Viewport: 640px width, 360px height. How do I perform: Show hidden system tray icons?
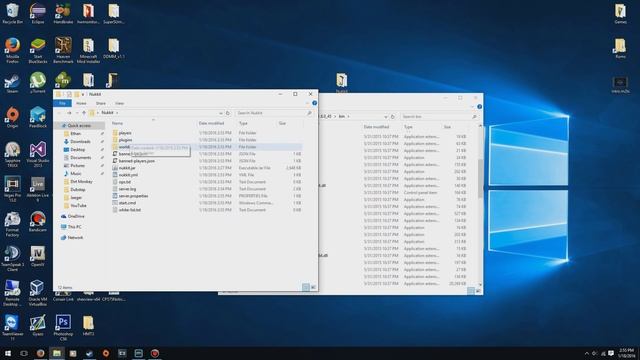click(587, 353)
